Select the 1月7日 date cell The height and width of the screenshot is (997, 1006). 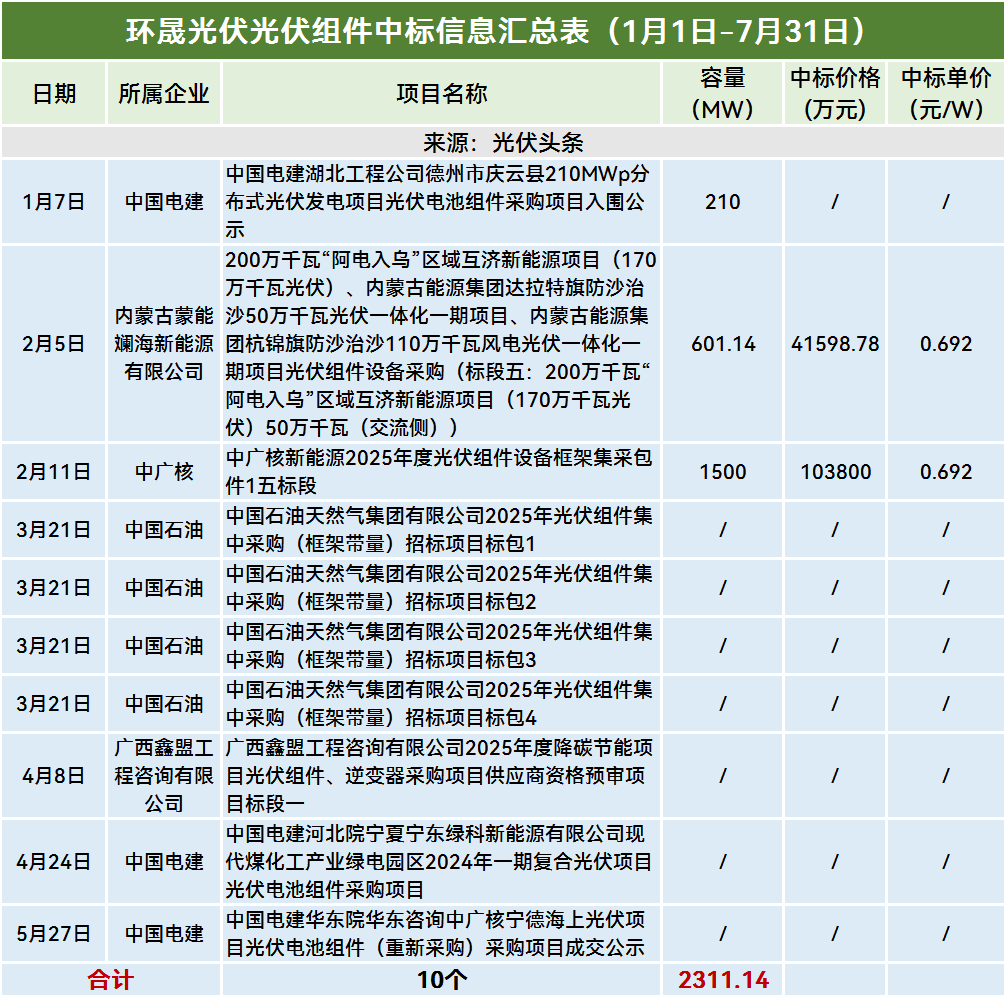pos(54,202)
